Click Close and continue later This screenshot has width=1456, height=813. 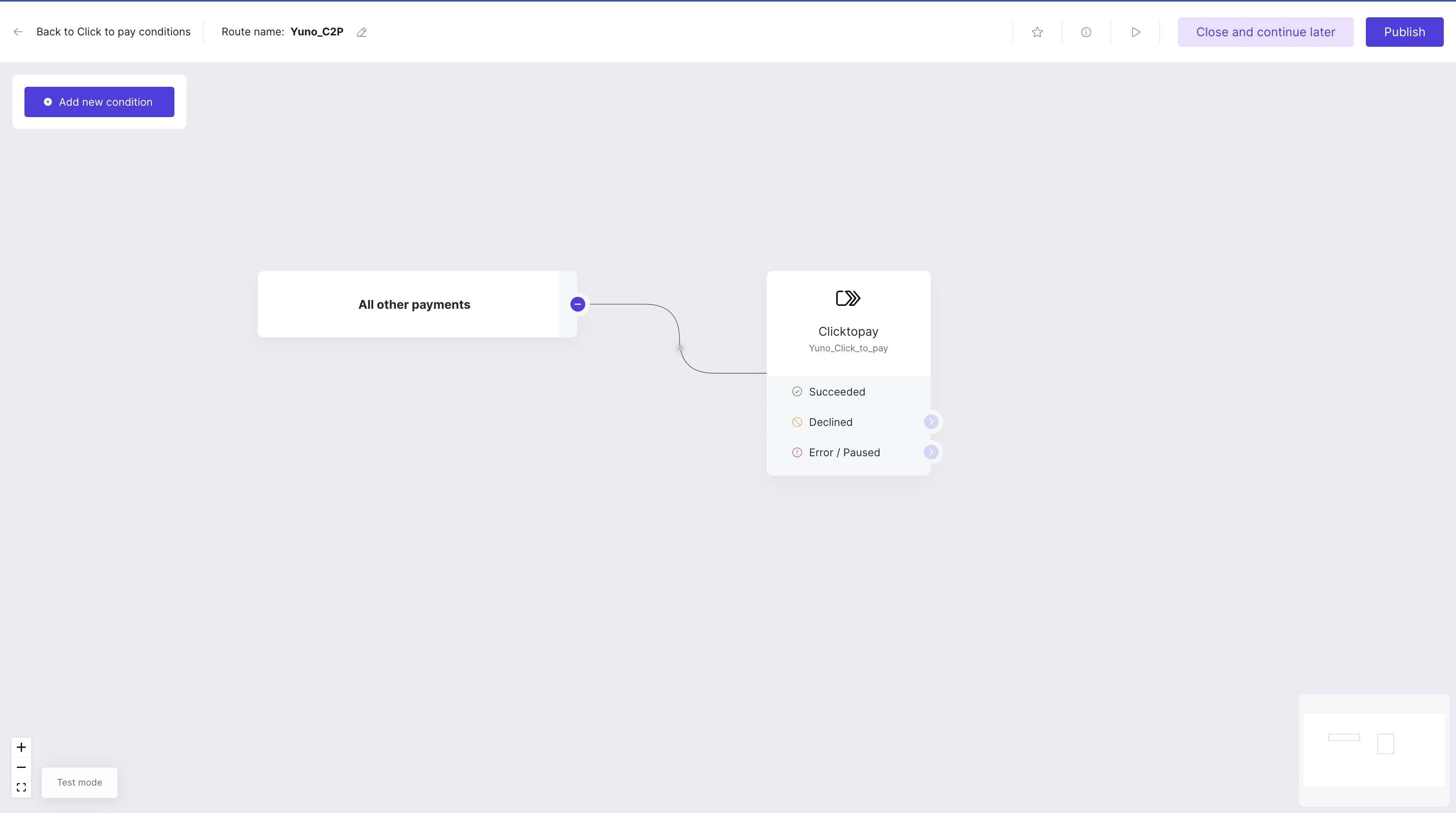(x=1265, y=32)
